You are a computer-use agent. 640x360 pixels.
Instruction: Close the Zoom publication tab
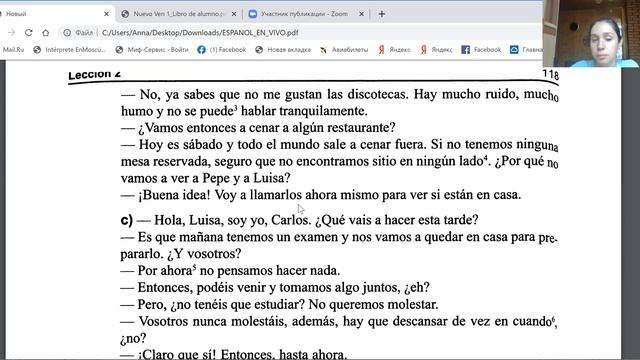(361, 14)
